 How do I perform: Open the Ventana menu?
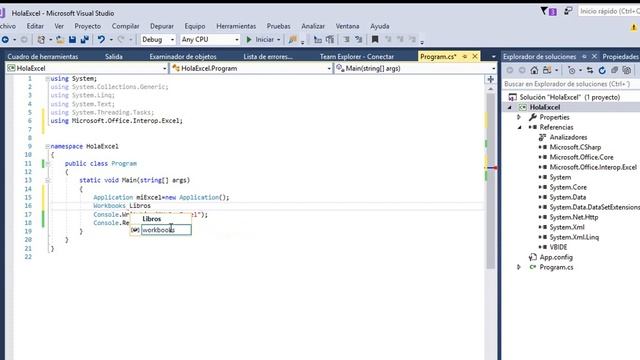click(x=347, y=26)
